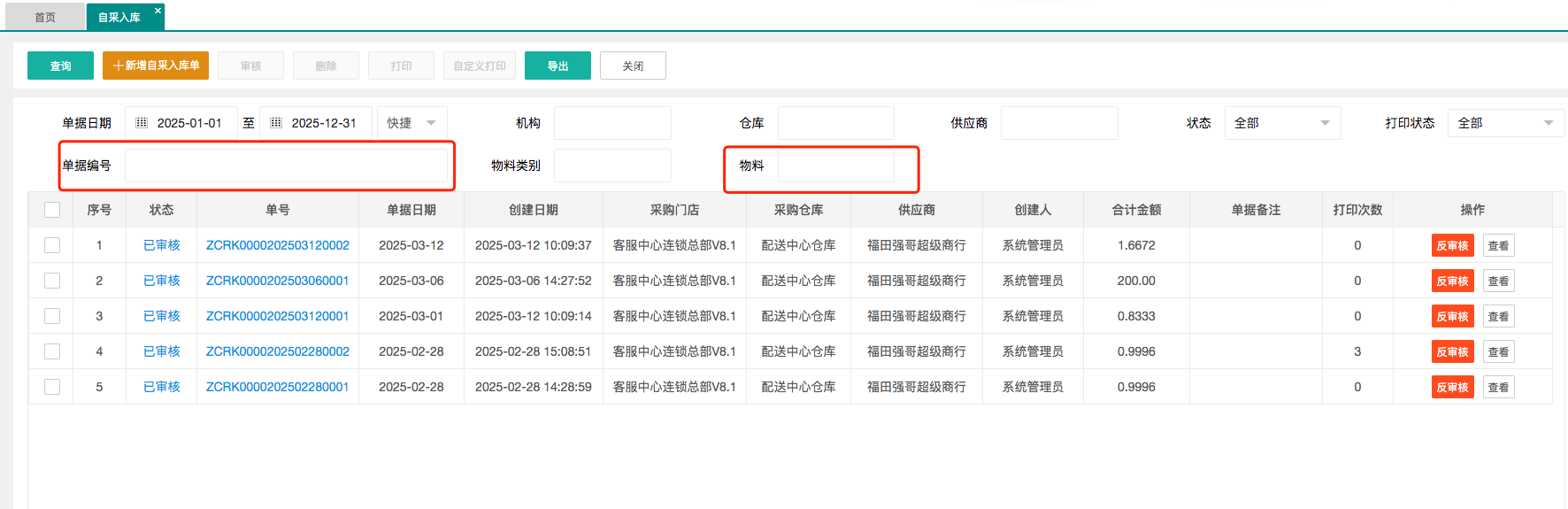
Task: Select the 自采入库 tab
Action: [x=119, y=17]
